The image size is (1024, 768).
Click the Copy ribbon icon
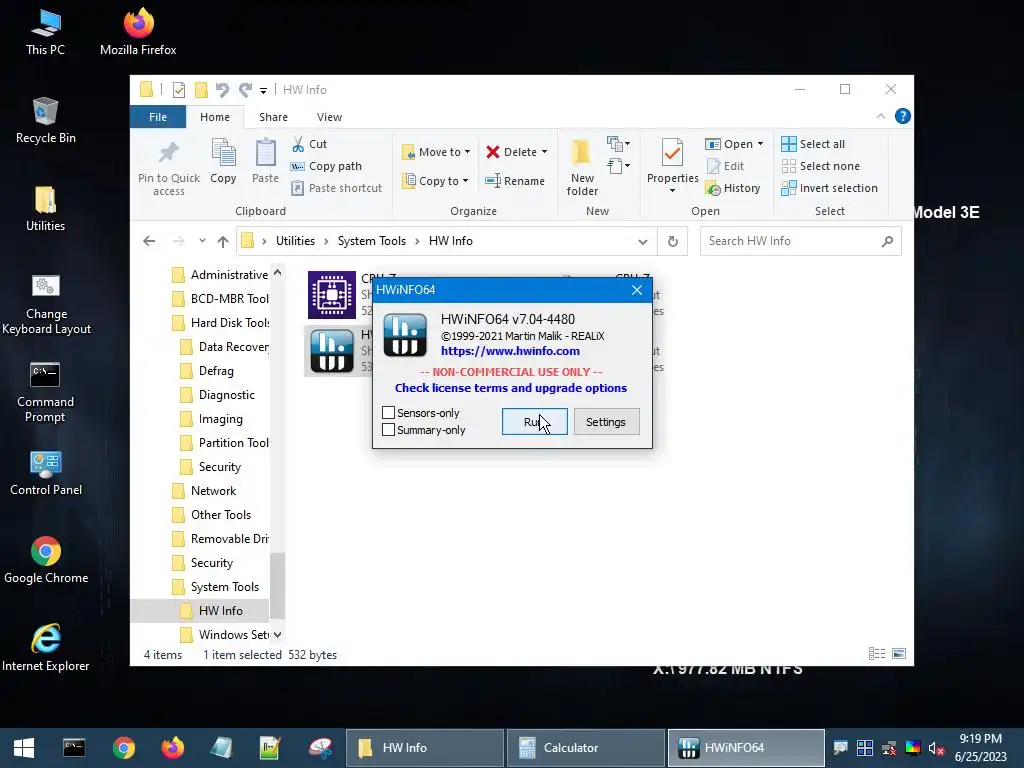(x=223, y=153)
